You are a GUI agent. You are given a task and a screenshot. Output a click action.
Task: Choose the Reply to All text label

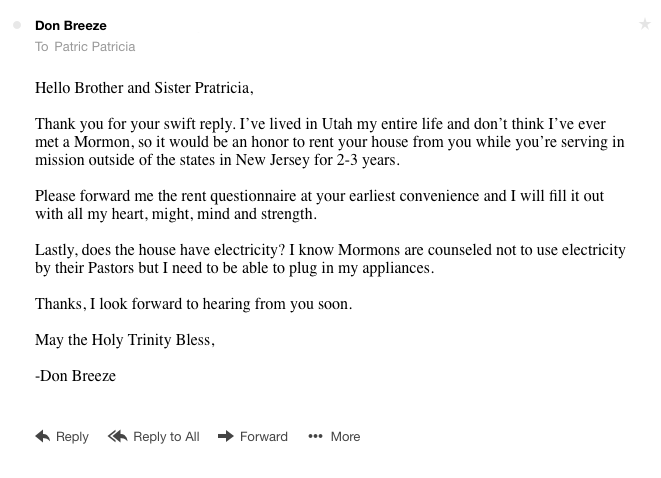166,436
